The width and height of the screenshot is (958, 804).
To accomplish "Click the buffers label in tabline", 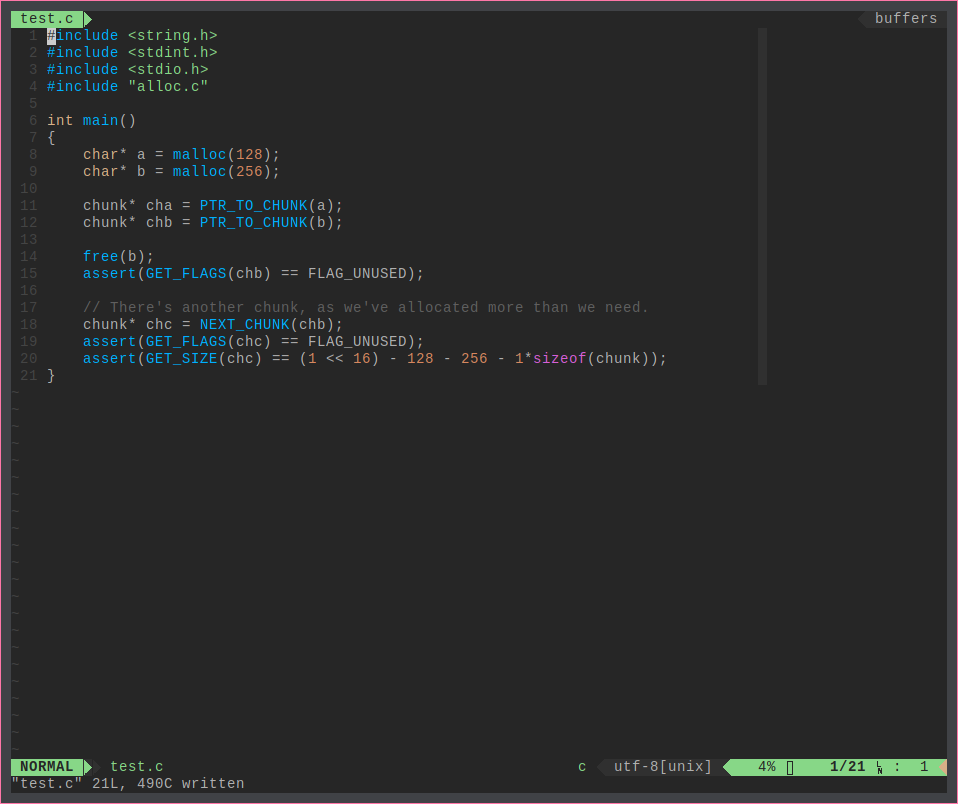I will coord(905,19).
